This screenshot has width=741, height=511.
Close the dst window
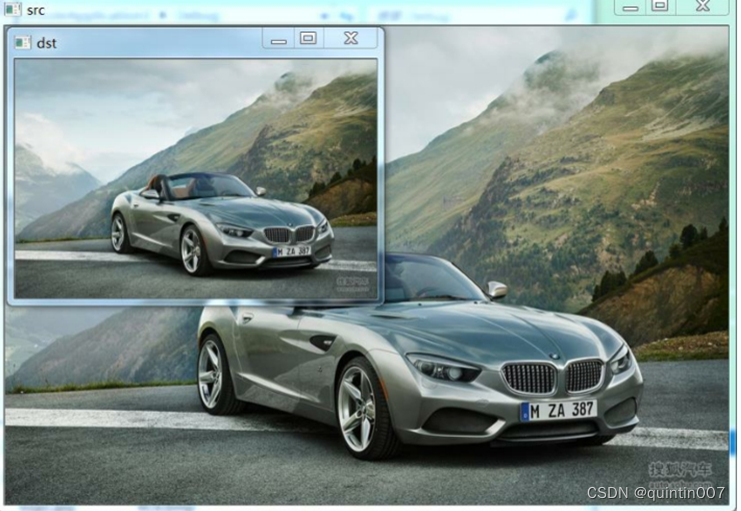point(351,39)
